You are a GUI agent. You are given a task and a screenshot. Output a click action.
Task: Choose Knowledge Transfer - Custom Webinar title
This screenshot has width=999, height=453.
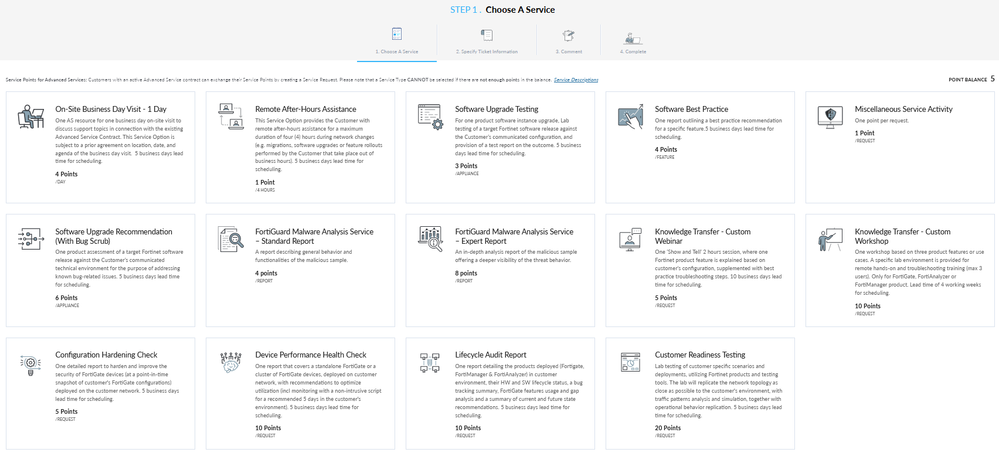tap(703, 236)
